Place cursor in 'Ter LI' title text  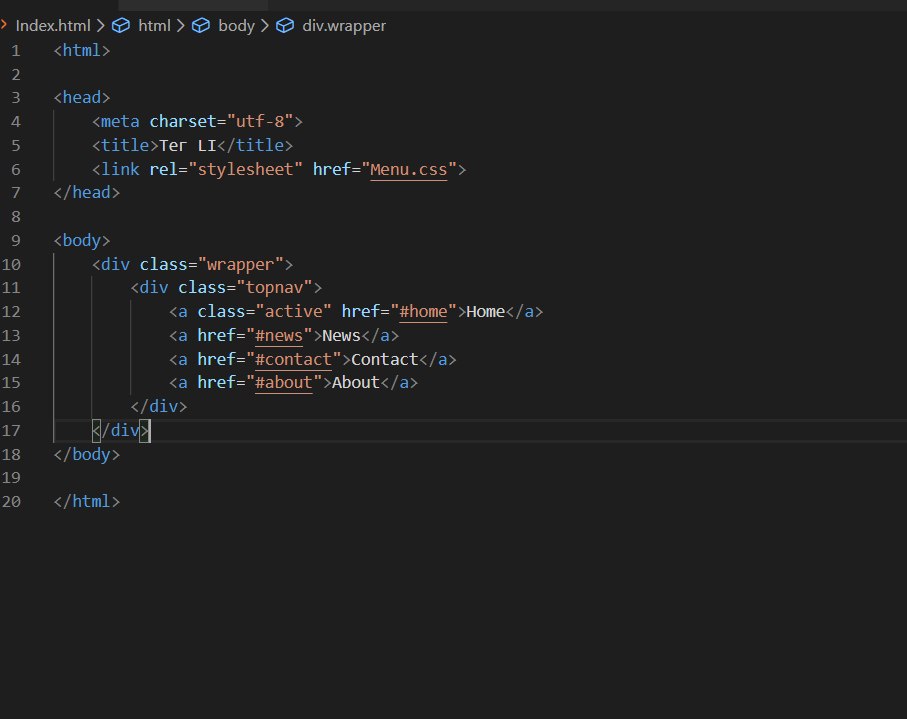(187, 145)
